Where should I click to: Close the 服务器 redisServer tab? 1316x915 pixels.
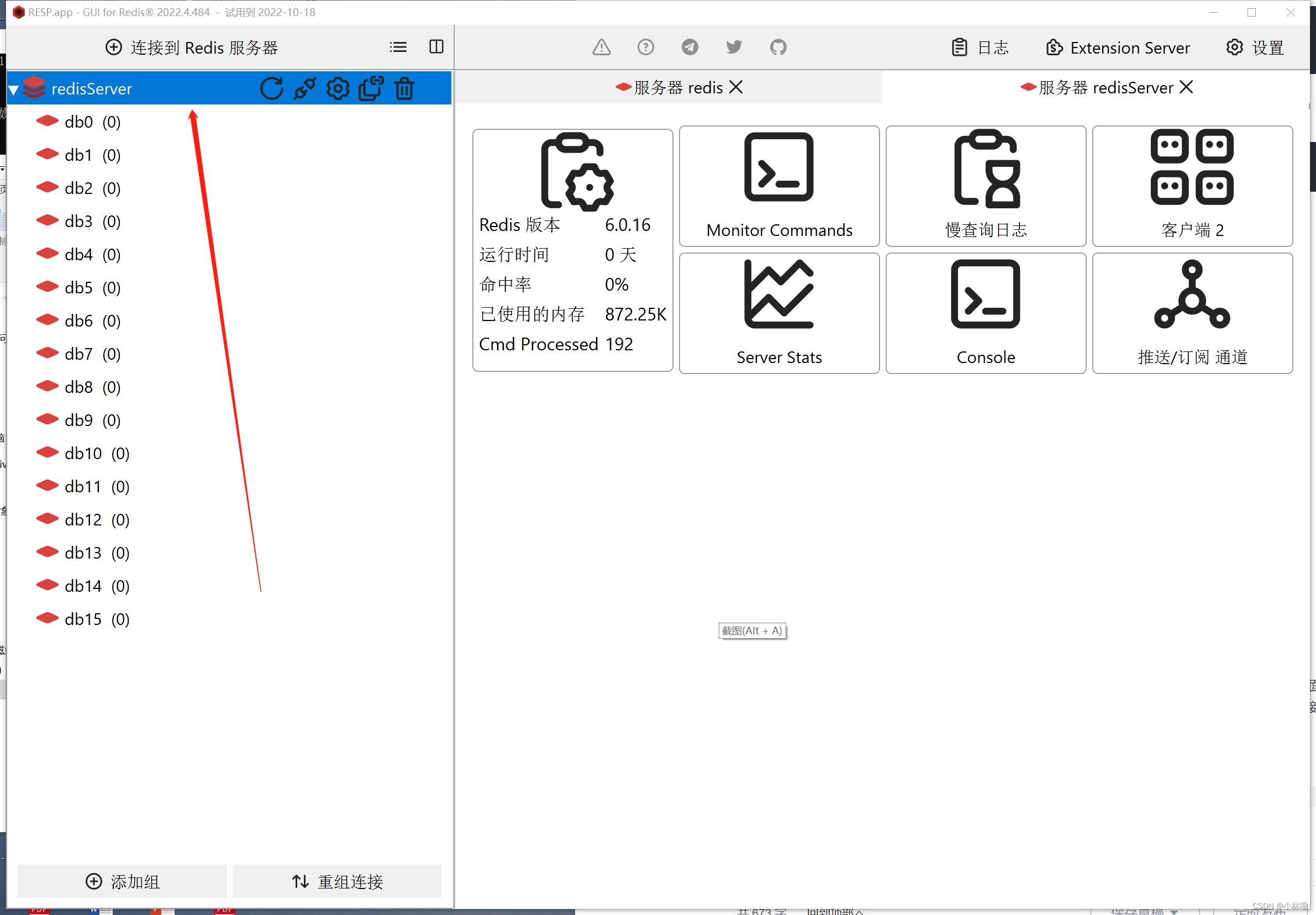point(1186,87)
